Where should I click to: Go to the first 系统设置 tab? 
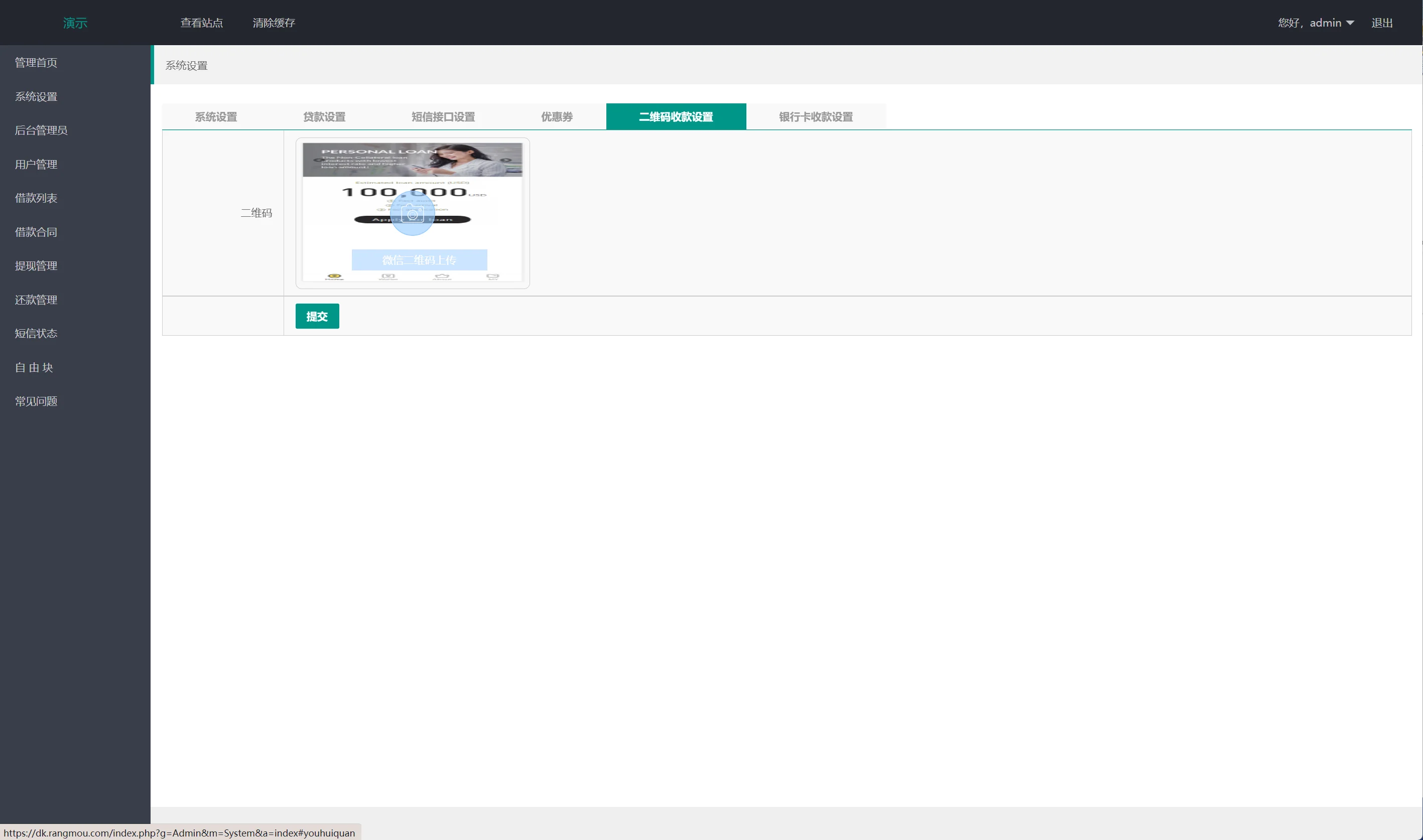pos(216,116)
